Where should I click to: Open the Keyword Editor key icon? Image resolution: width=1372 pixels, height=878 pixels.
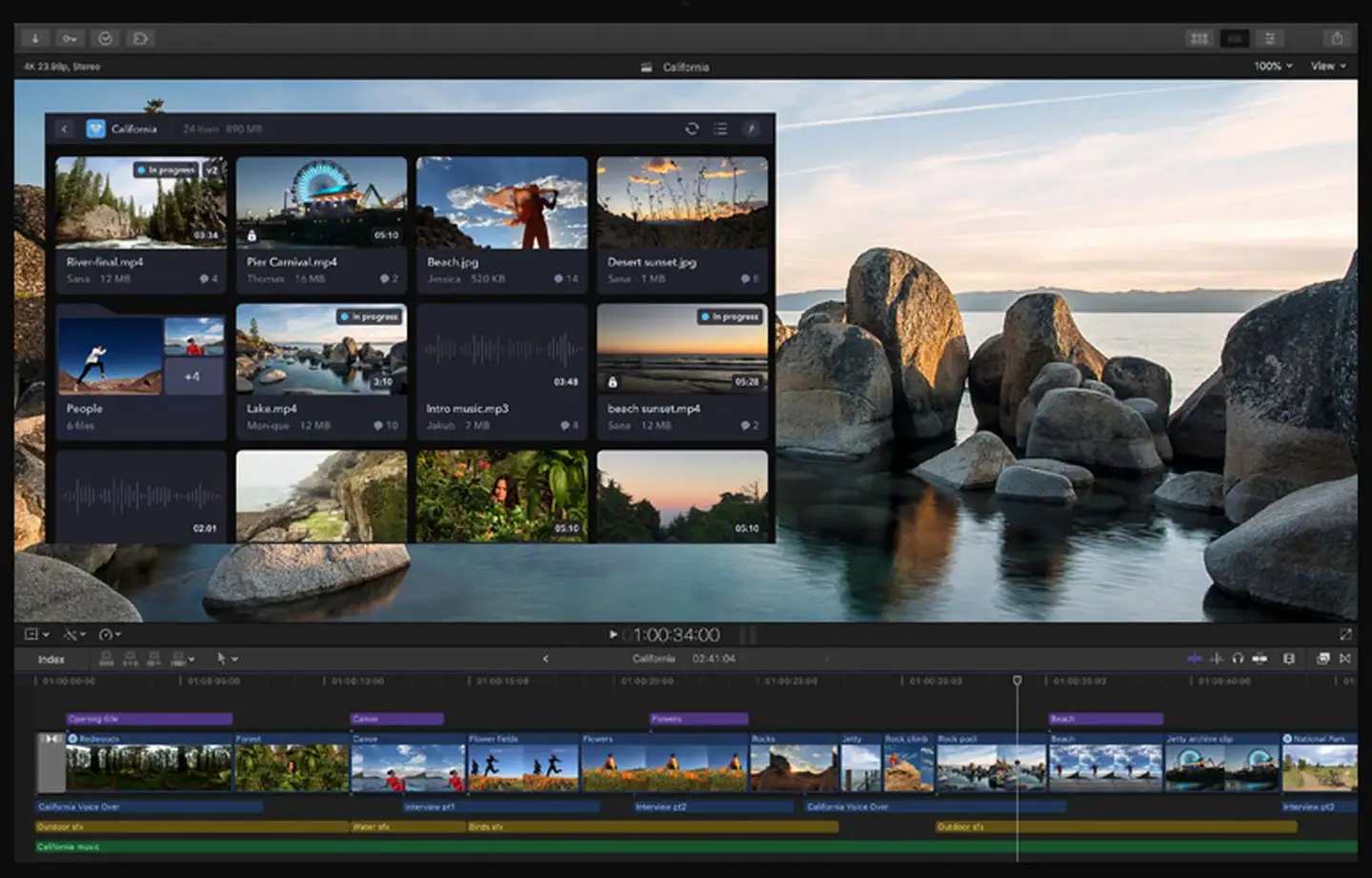tap(70, 38)
